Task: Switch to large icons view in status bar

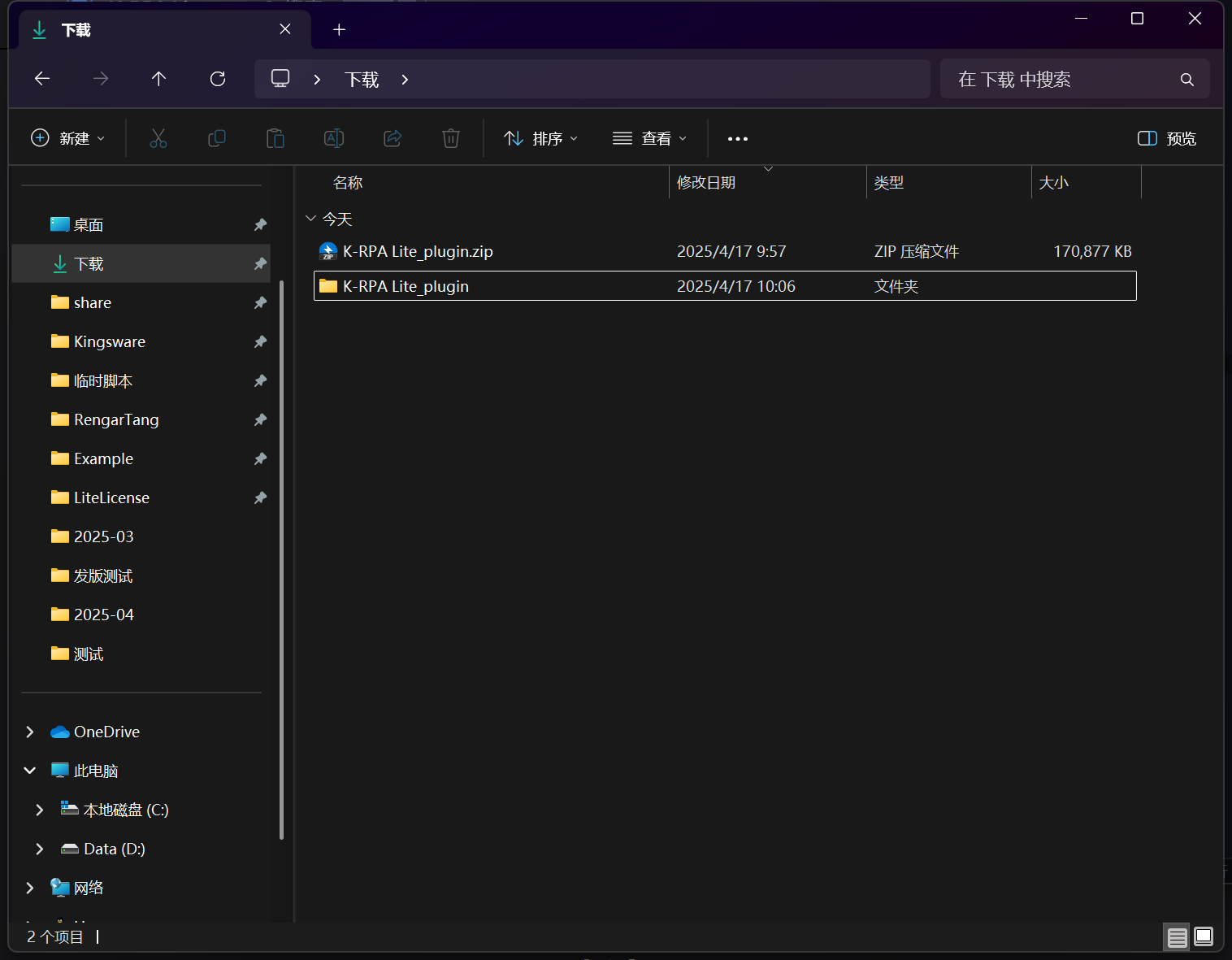Action: click(x=1204, y=937)
